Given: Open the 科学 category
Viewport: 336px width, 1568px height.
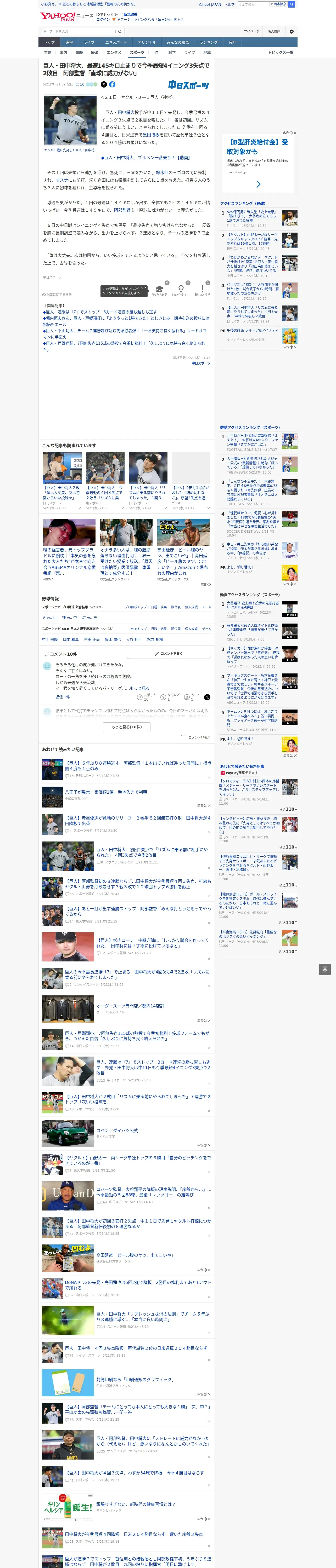Looking at the screenshot, I should pos(172,52).
